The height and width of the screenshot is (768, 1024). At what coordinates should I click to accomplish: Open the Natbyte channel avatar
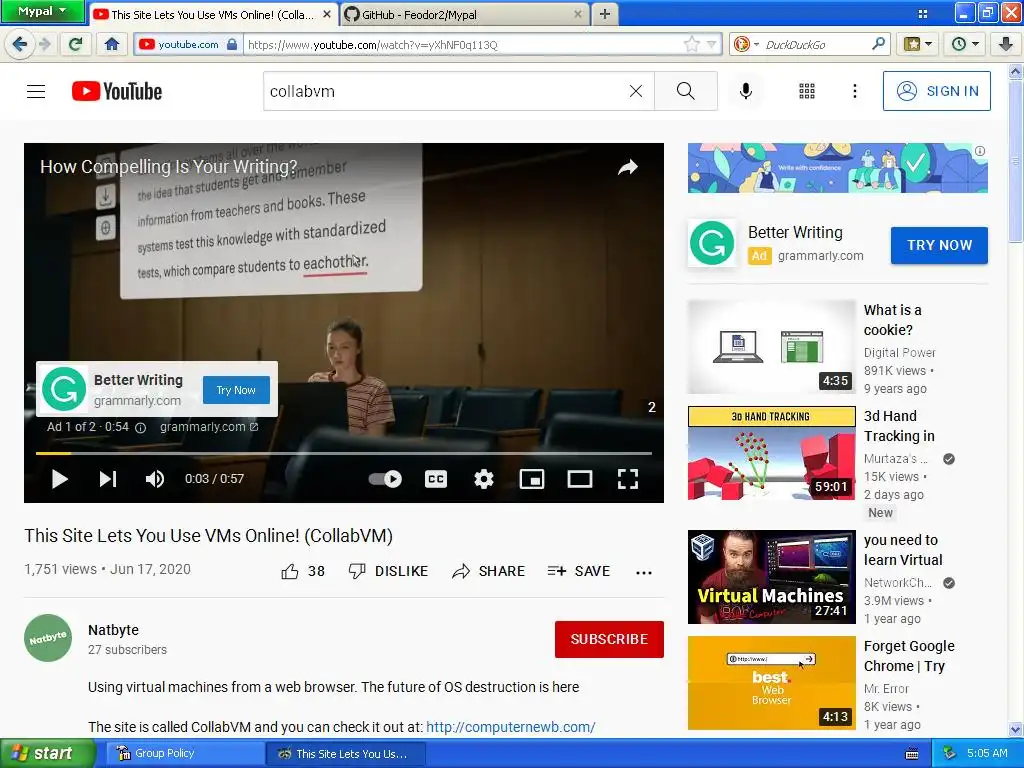tap(48, 638)
